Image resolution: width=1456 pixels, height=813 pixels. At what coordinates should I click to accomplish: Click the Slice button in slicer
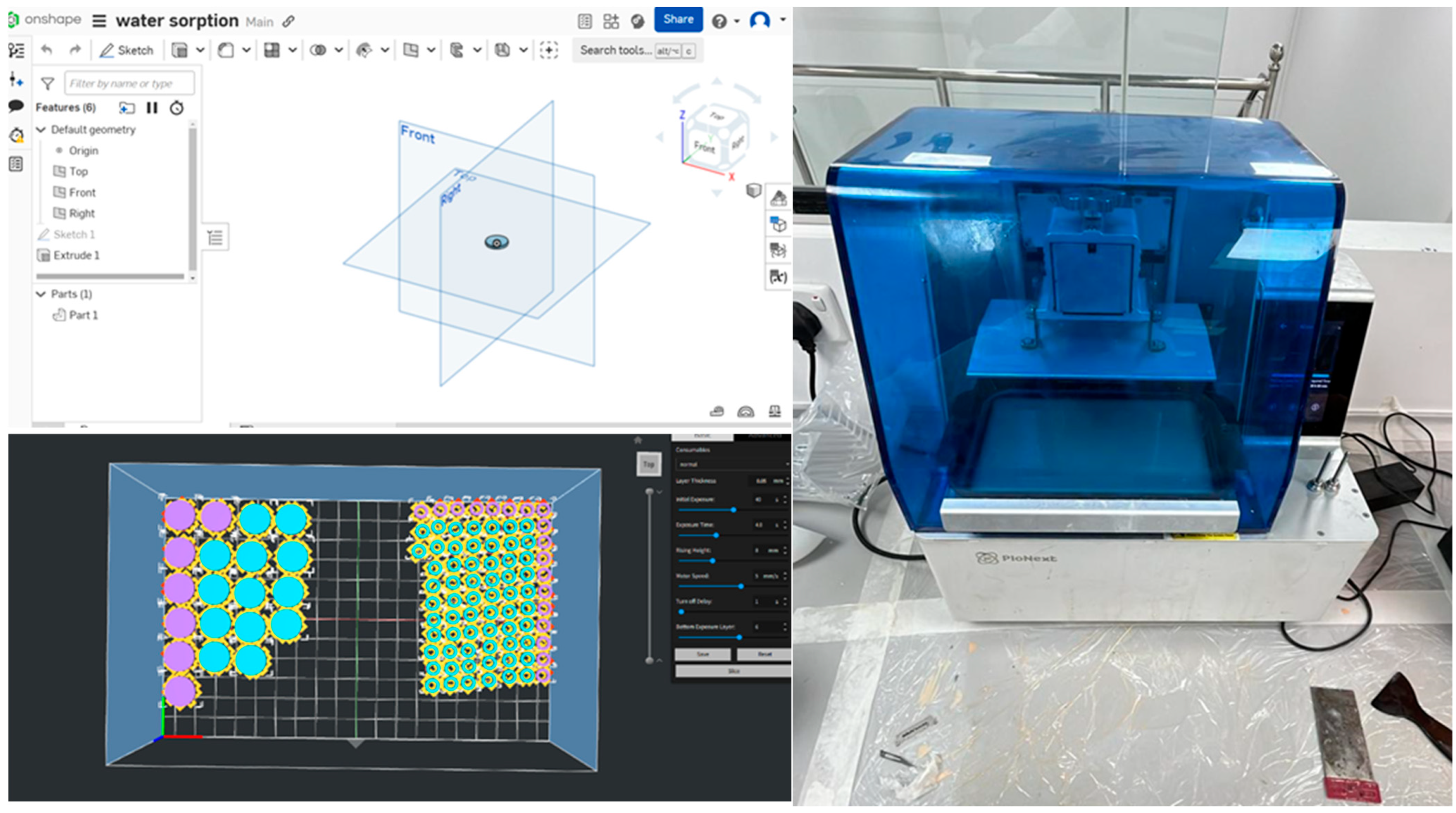[x=733, y=671]
